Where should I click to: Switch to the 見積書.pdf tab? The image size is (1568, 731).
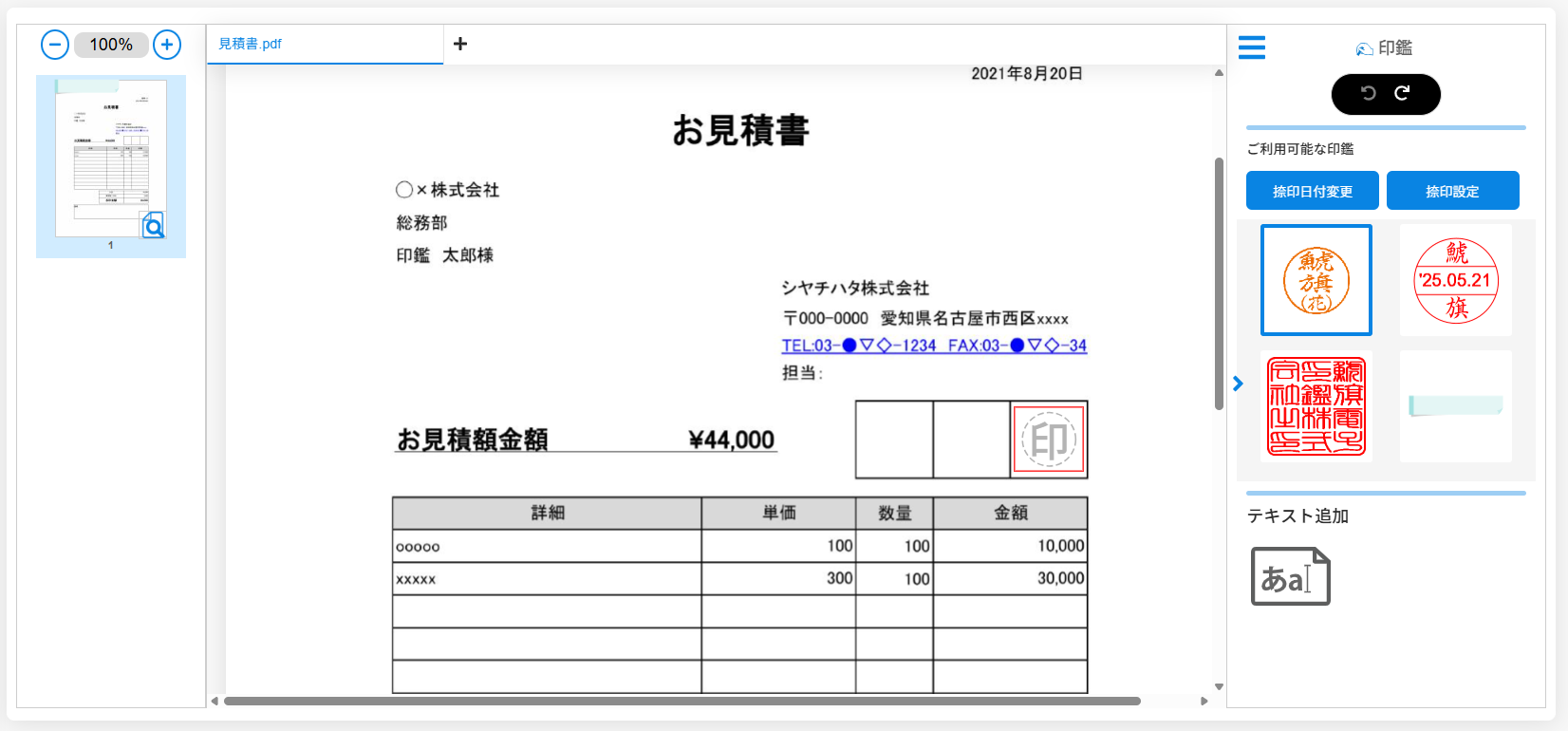251,44
